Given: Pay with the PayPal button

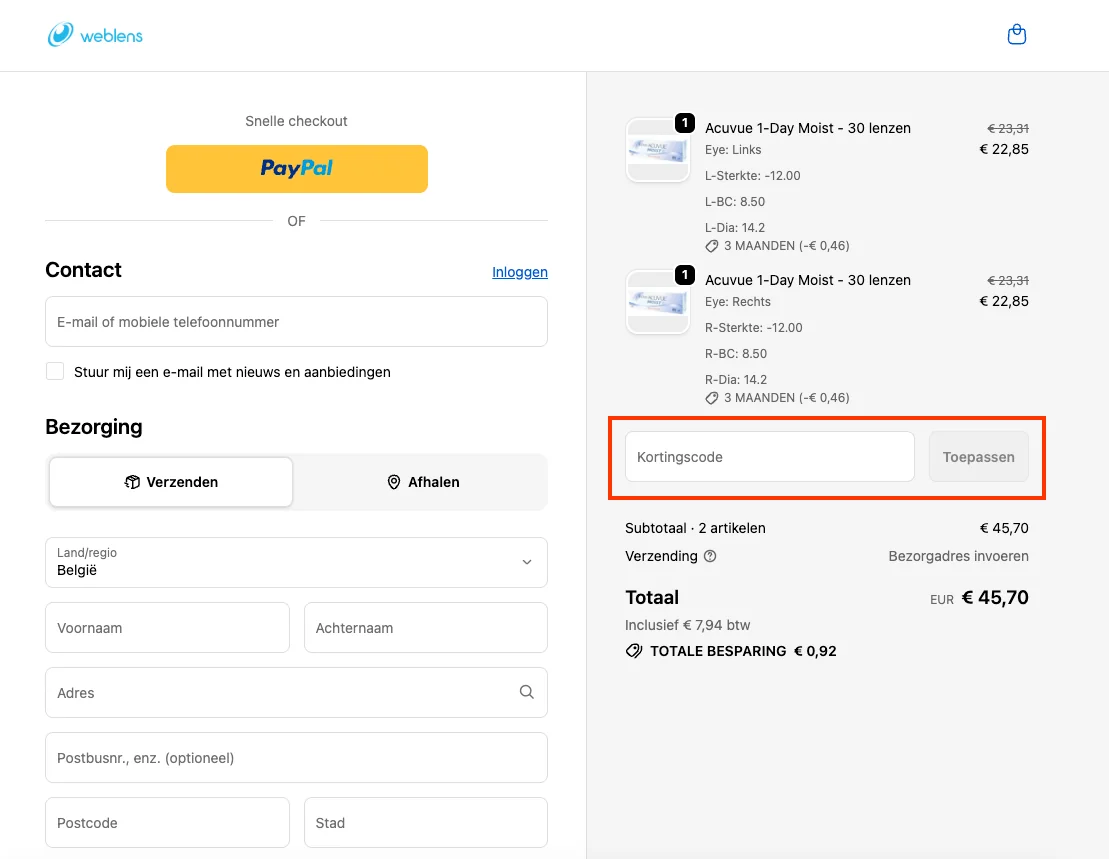Looking at the screenshot, I should pos(296,168).
